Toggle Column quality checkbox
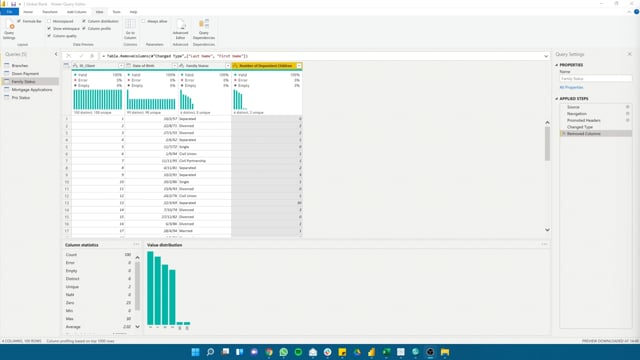This screenshot has width=640, height=360. (49, 36)
